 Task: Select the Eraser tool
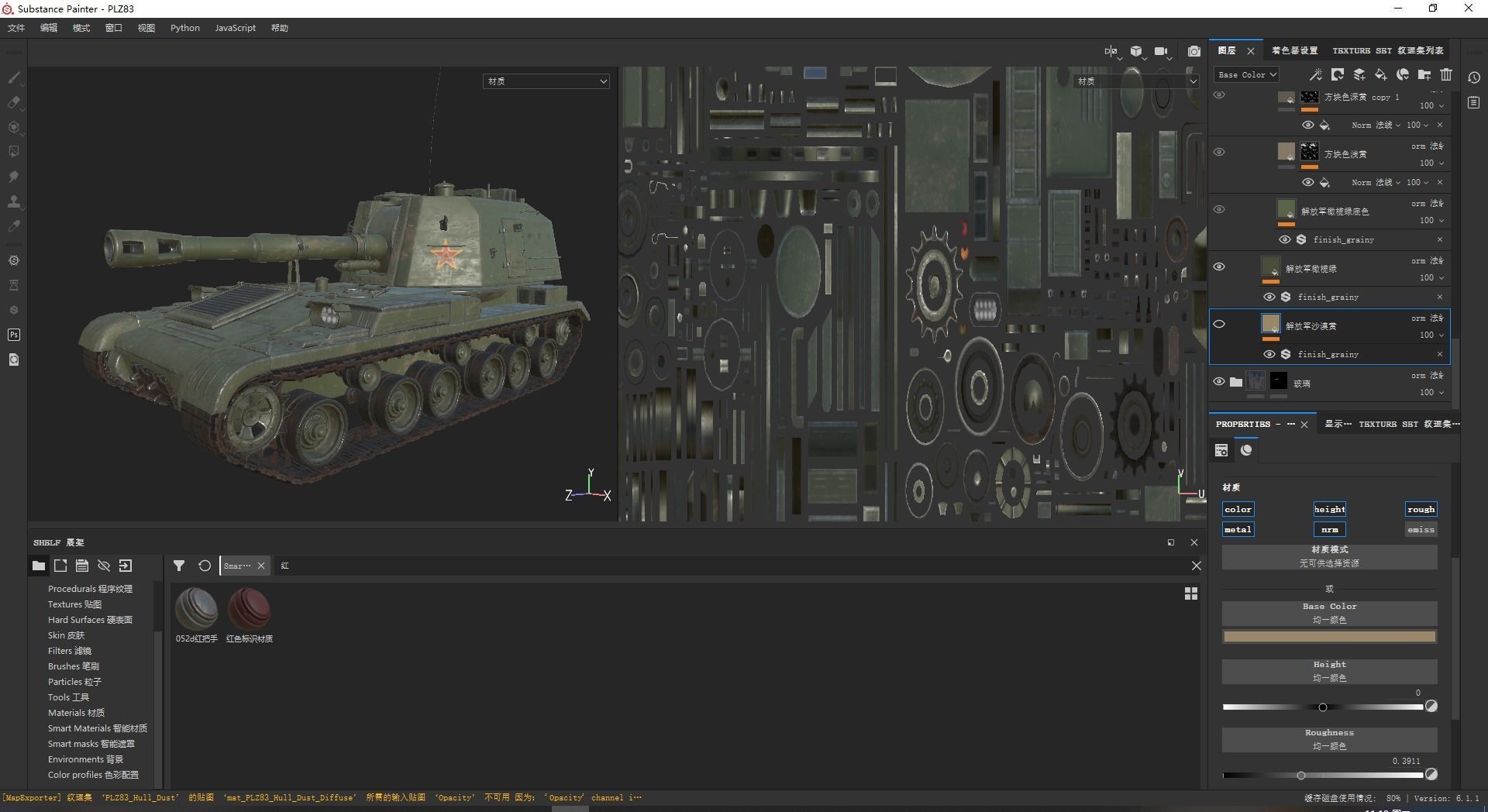coord(13,102)
